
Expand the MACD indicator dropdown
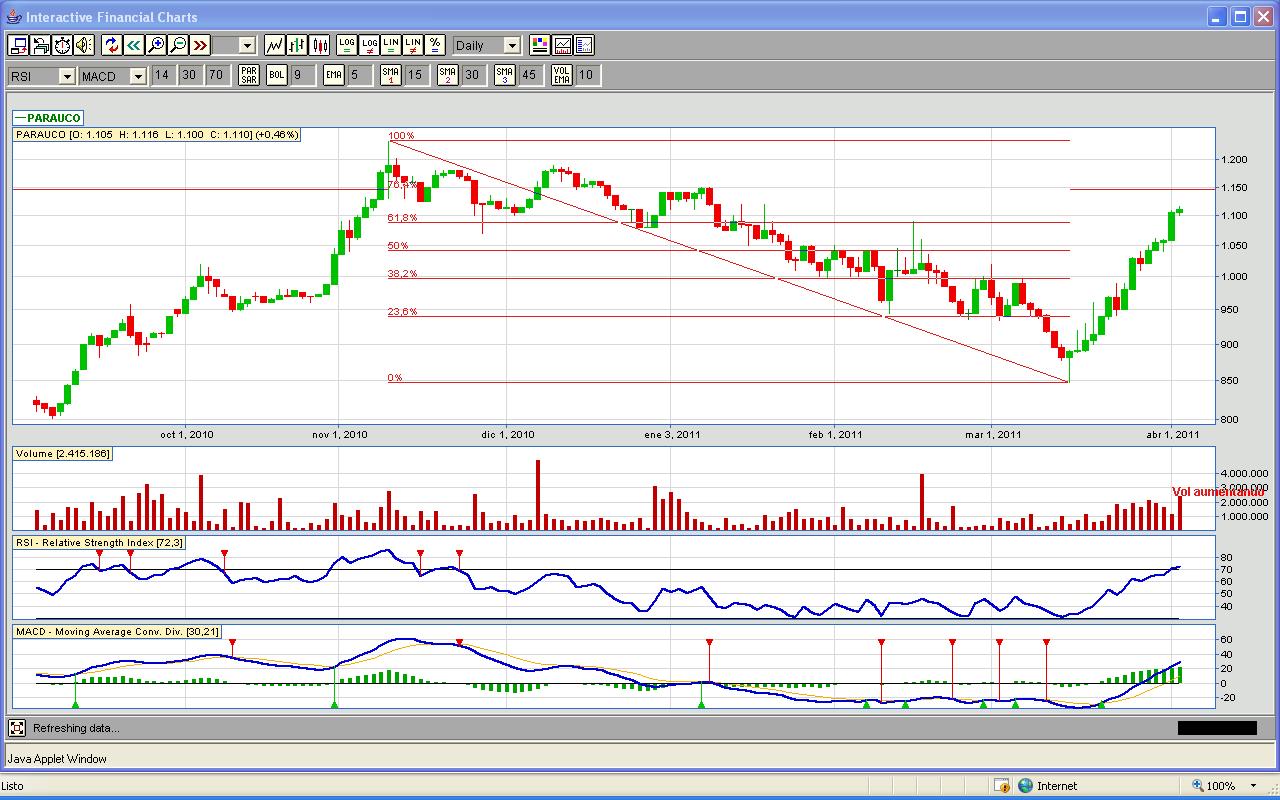pos(138,76)
